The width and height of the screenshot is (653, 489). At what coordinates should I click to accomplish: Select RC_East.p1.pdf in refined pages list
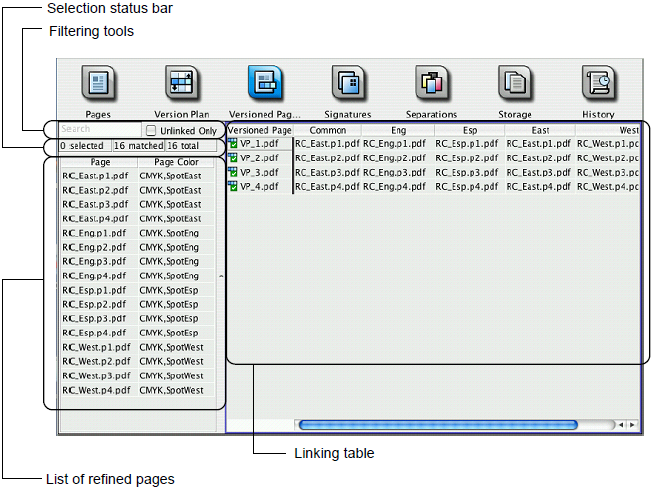[95, 176]
